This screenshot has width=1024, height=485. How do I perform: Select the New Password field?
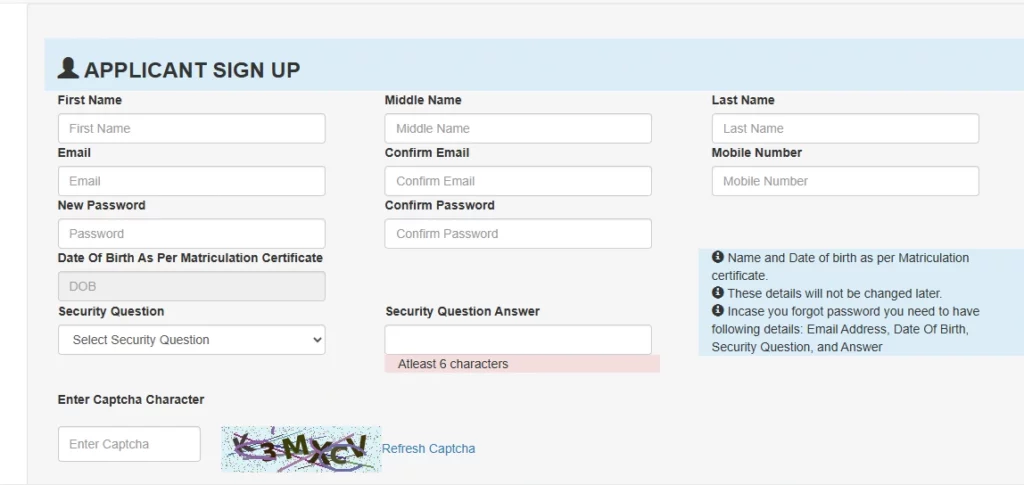191,234
